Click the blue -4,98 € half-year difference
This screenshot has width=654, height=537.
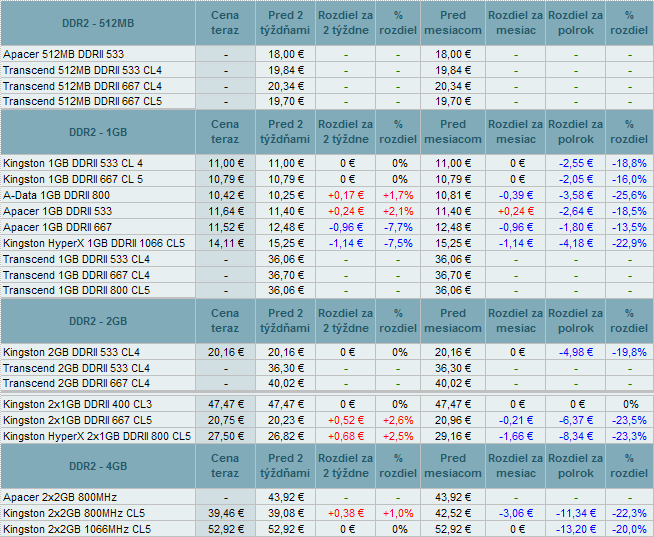coord(576,353)
